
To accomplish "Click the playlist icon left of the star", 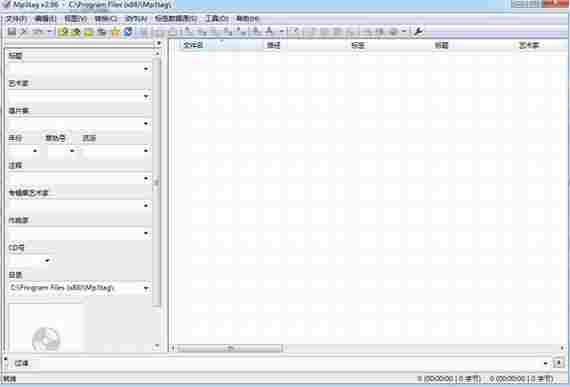I will [x=102, y=32].
